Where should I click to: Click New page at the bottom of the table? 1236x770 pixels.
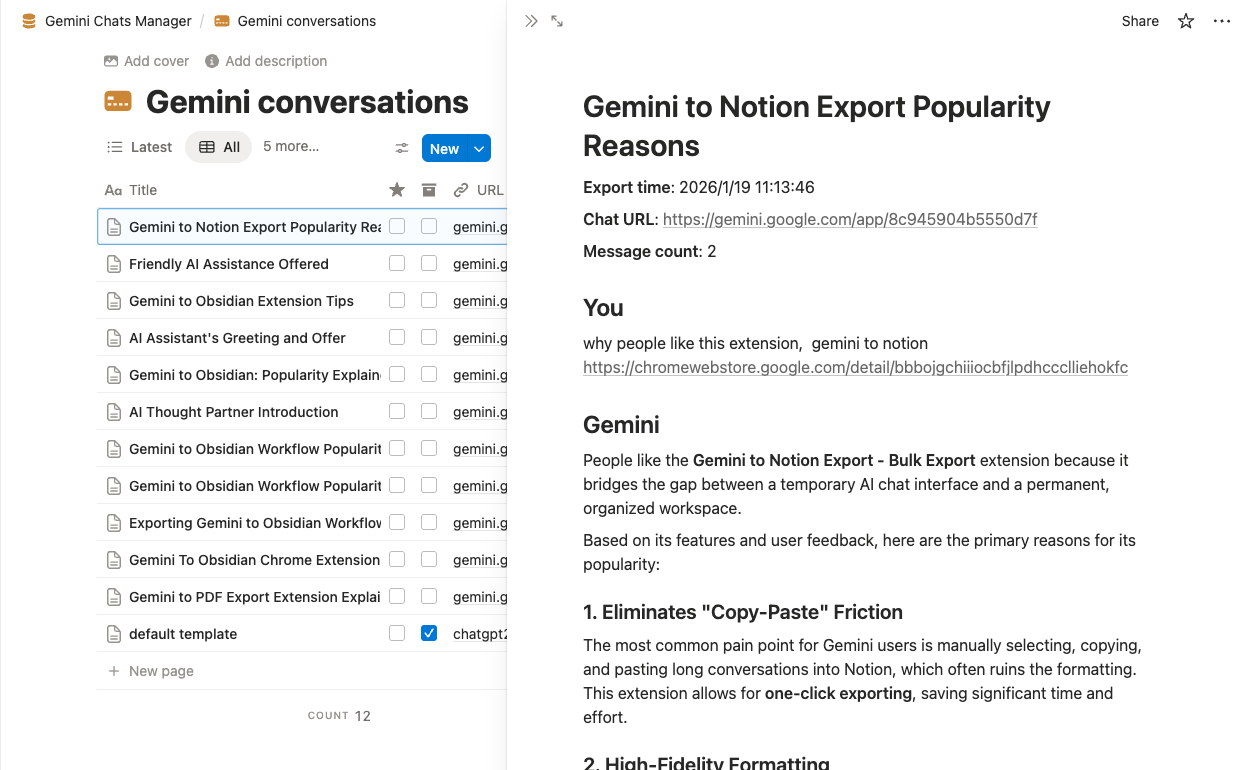click(151, 670)
